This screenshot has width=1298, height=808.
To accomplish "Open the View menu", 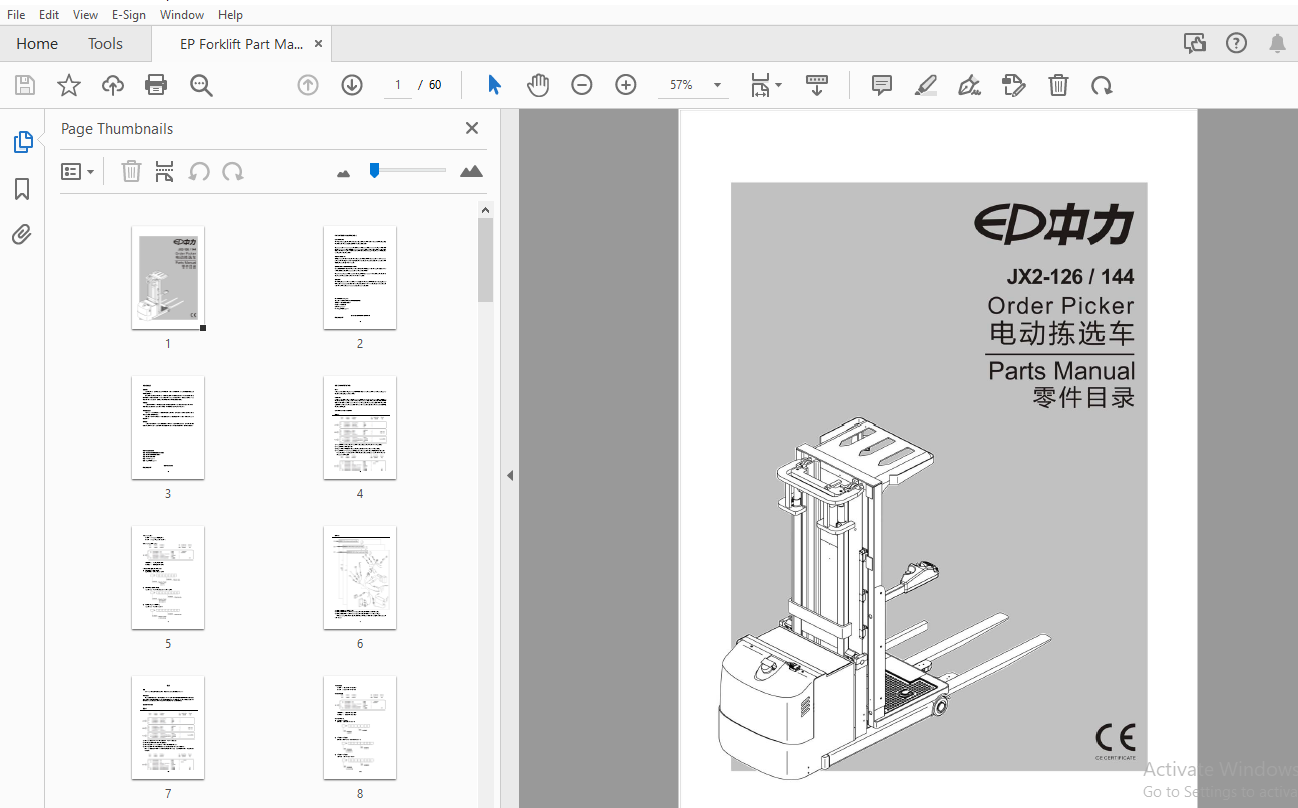I will pyautogui.click(x=86, y=15).
